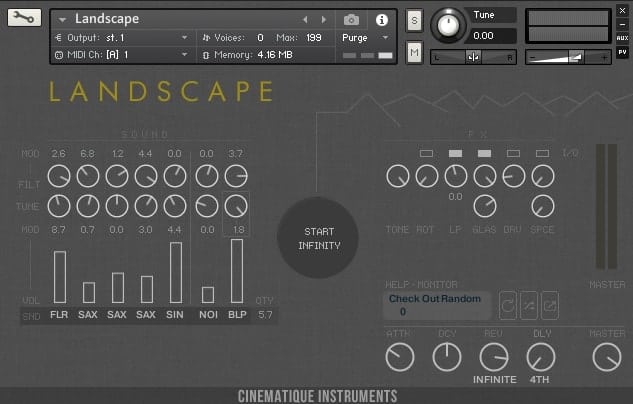Toggle the ROT effect switch

(426, 153)
